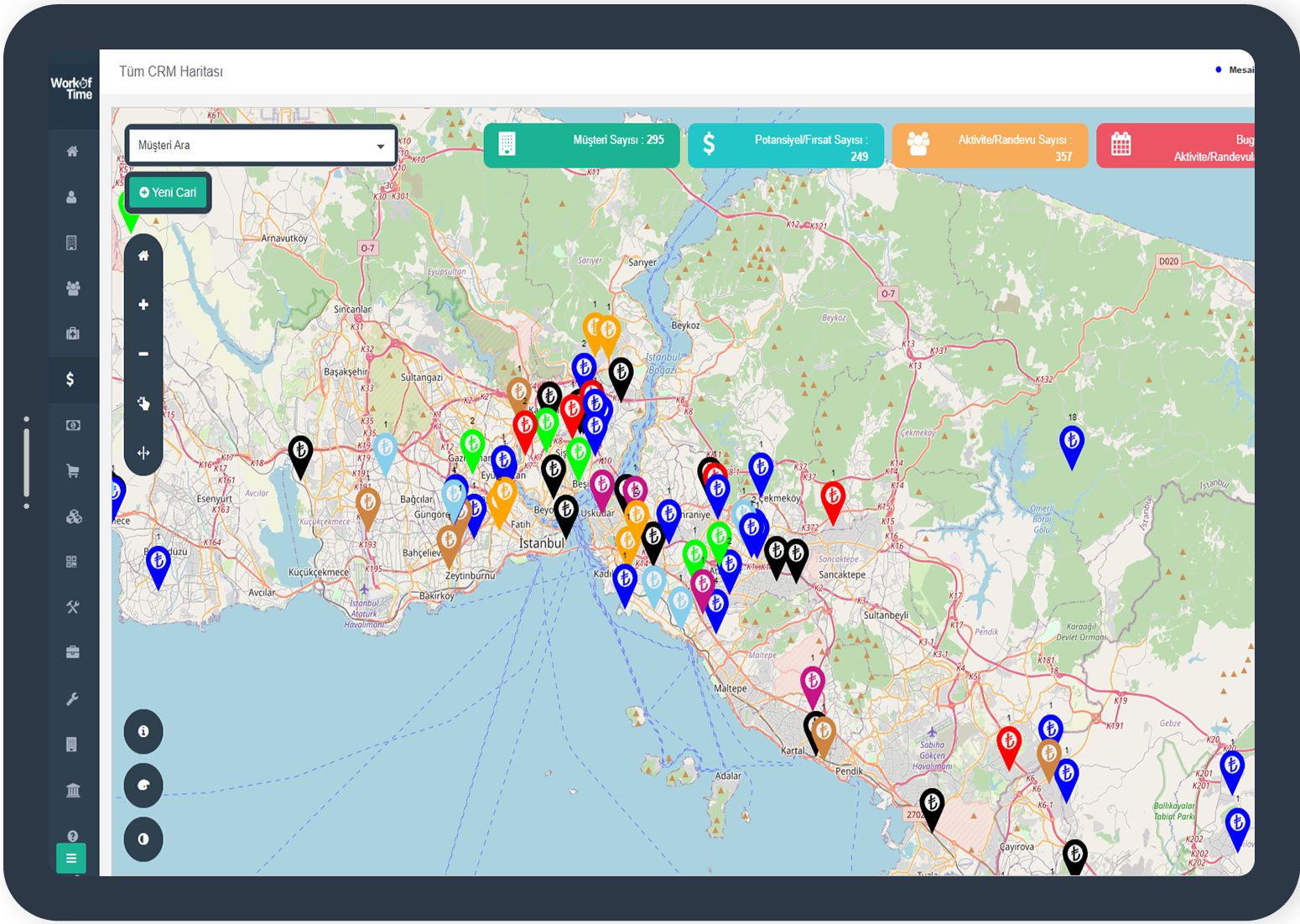The width and height of the screenshot is (1300, 924).
Task: Open the crossed hammer-wrench tools sidebar icon
Action: pyautogui.click(x=73, y=607)
